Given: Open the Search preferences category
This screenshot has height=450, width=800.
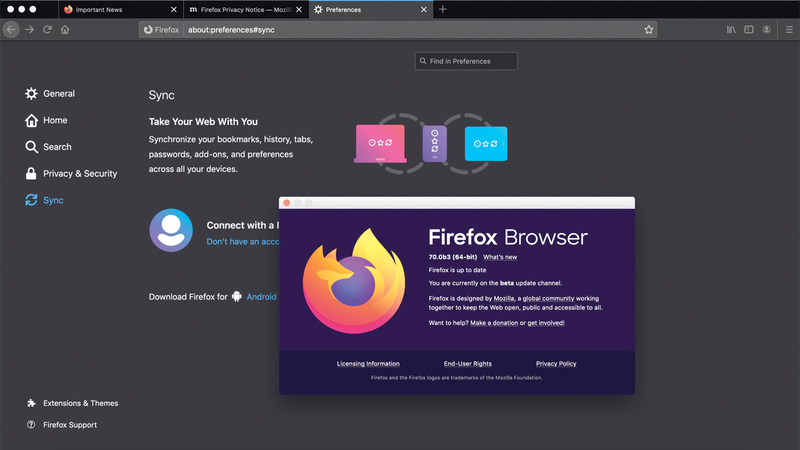Looking at the screenshot, I should click(57, 147).
